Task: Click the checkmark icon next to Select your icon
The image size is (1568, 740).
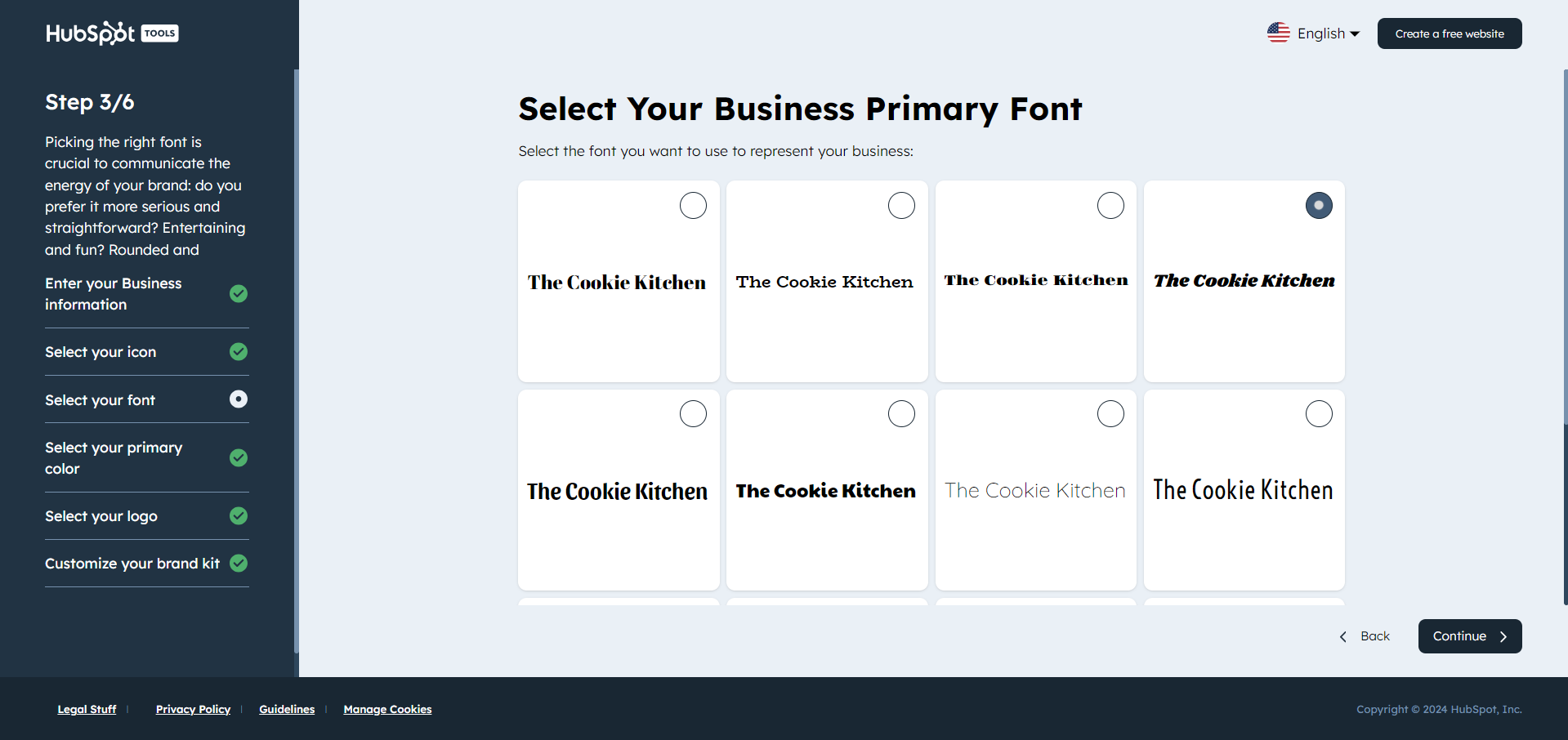Action: (238, 351)
